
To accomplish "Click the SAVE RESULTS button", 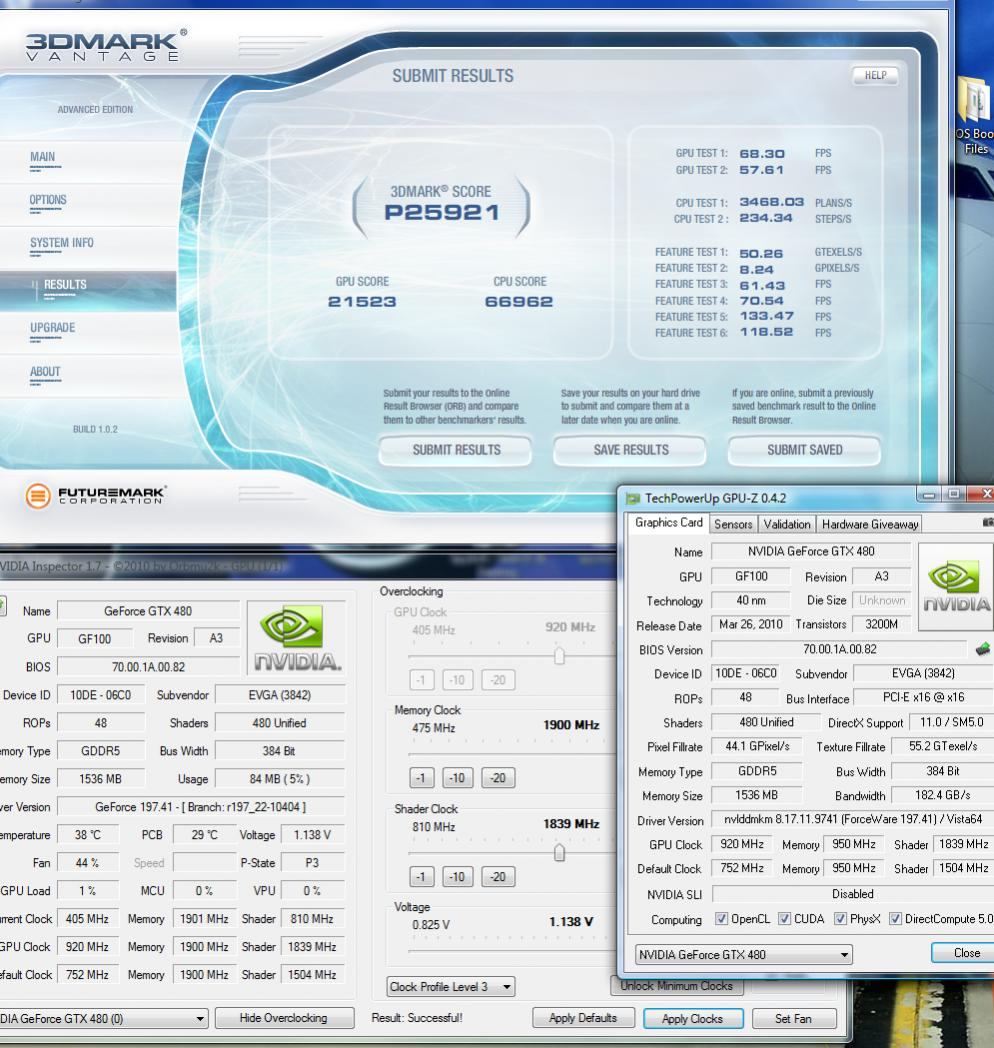I will (x=630, y=450).
